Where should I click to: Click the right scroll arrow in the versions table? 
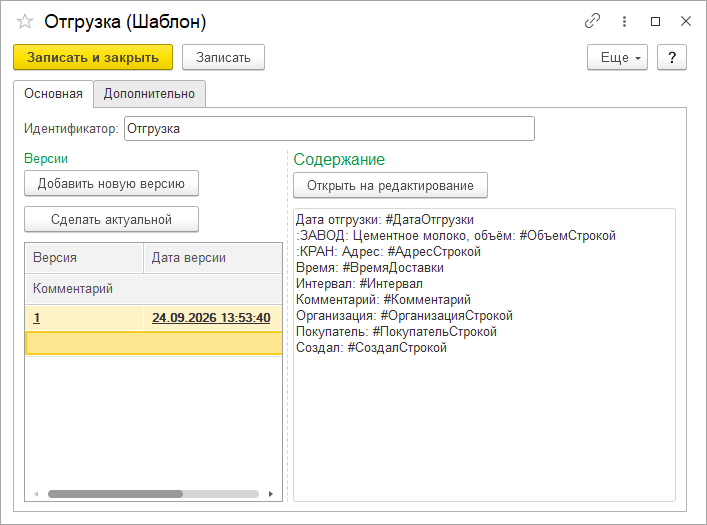pos(271,494)
